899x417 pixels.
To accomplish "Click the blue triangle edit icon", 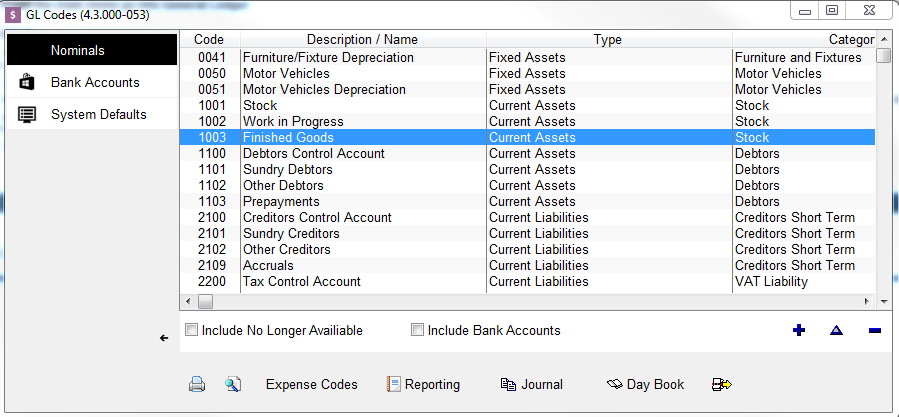I will [x=837, y=330].
